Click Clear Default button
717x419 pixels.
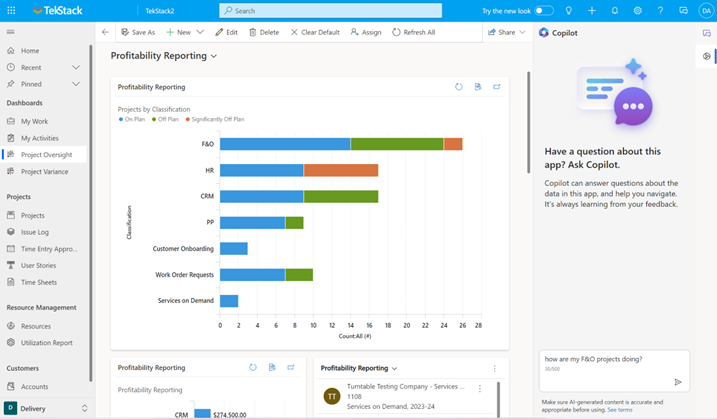(315, 32)
